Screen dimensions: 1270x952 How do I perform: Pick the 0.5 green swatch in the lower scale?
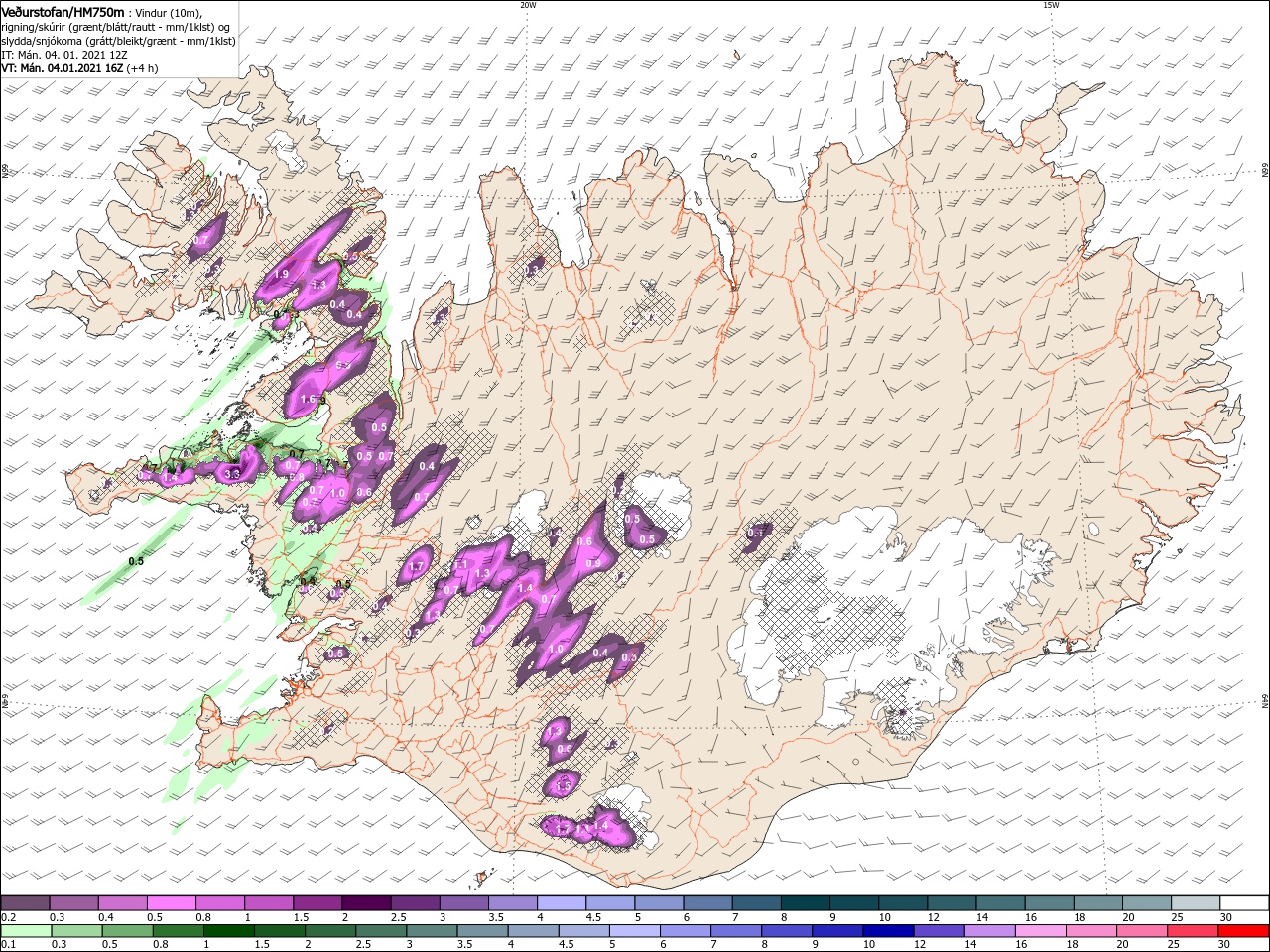(126, 931)
